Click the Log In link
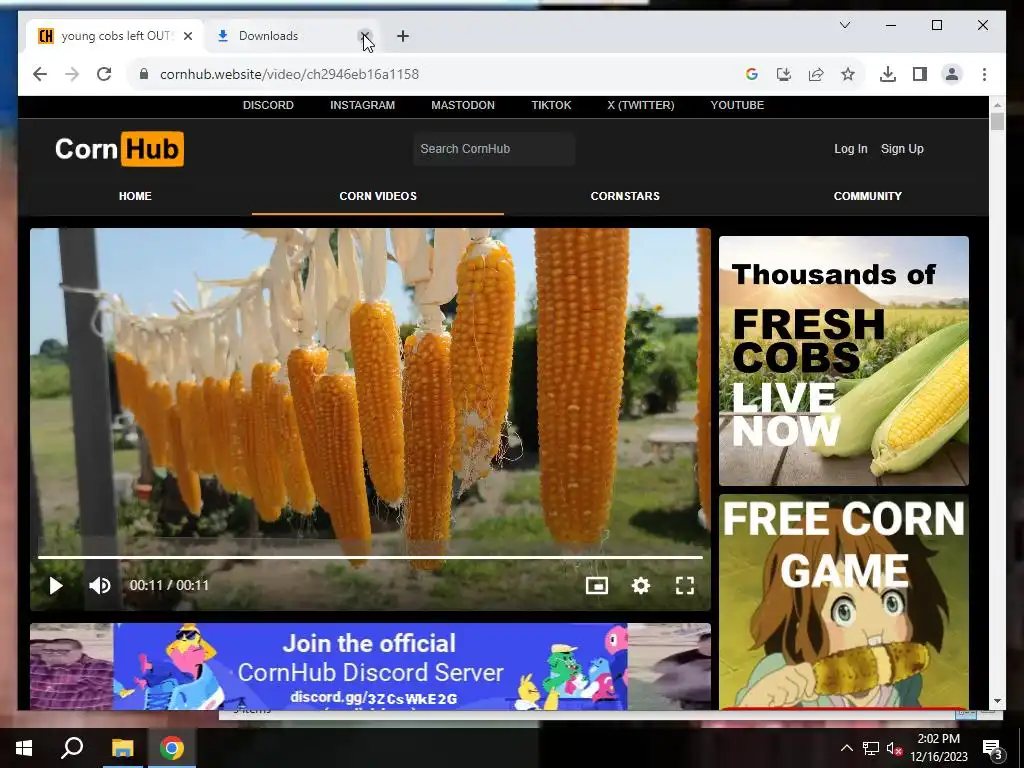Viewport: 1024px width, 768px height. coord(850,149)
